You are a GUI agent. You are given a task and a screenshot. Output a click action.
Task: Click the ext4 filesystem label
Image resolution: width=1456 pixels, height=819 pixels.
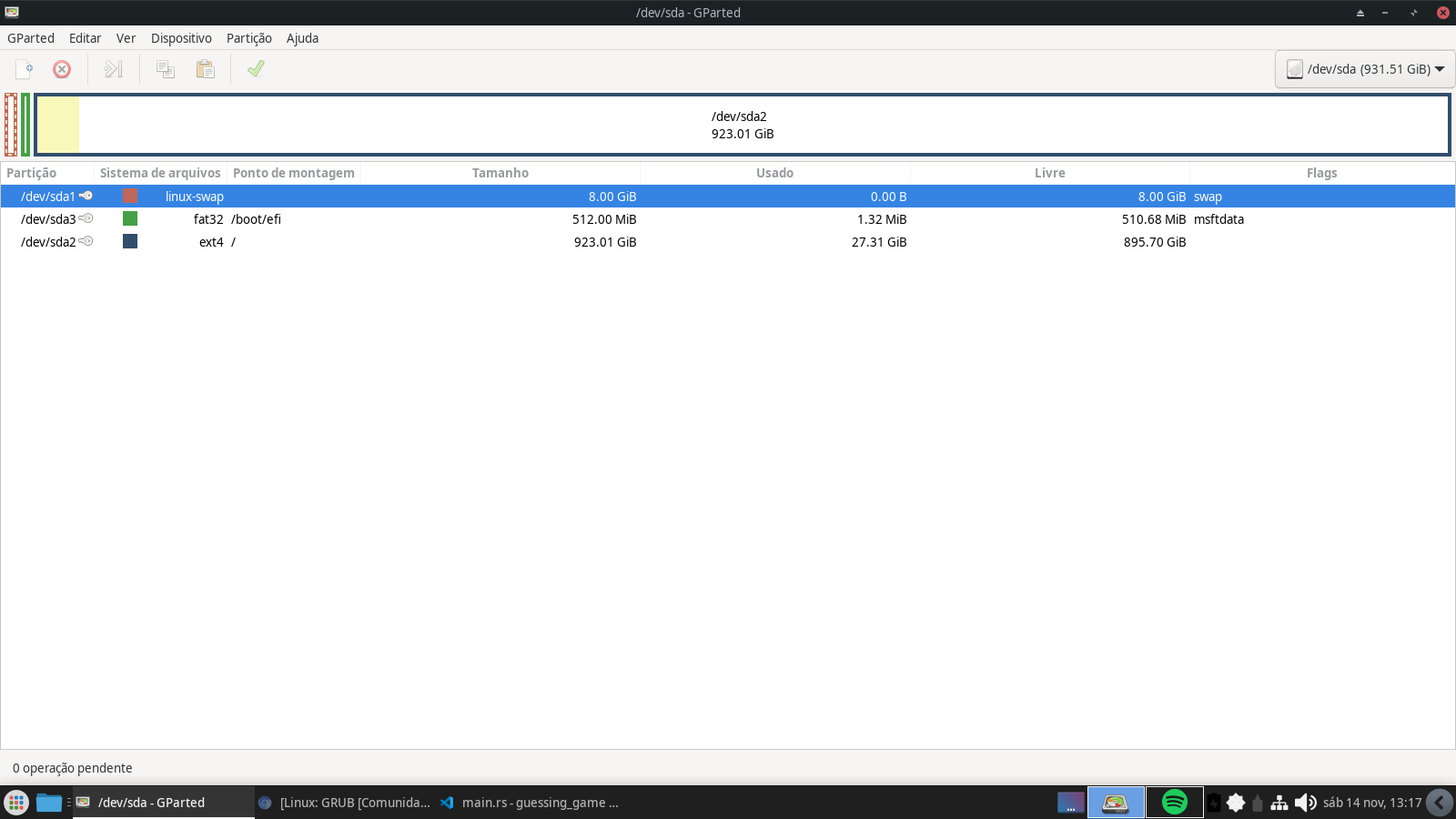click(211, 242)
